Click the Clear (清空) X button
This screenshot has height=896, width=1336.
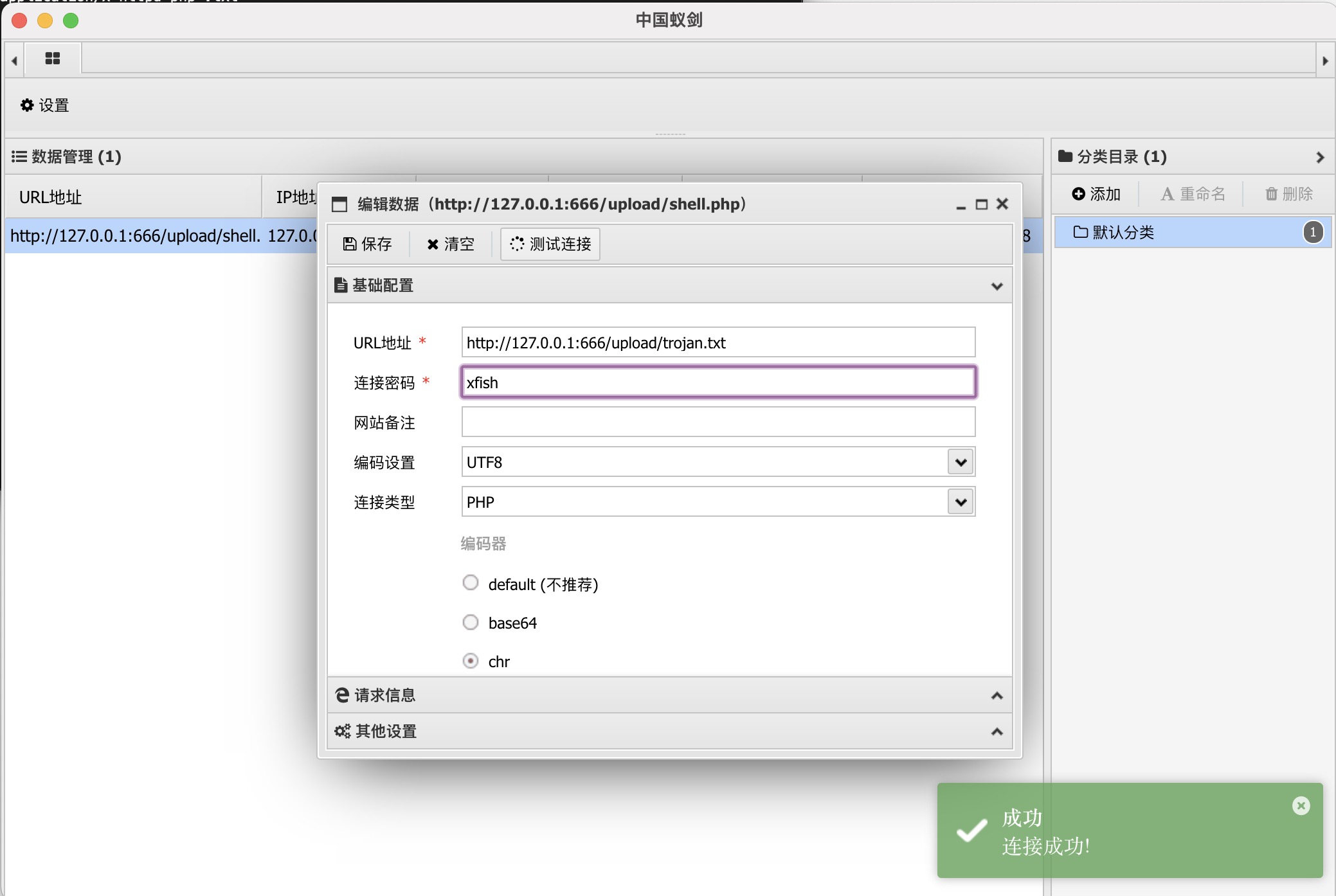(x=450, y=244)
